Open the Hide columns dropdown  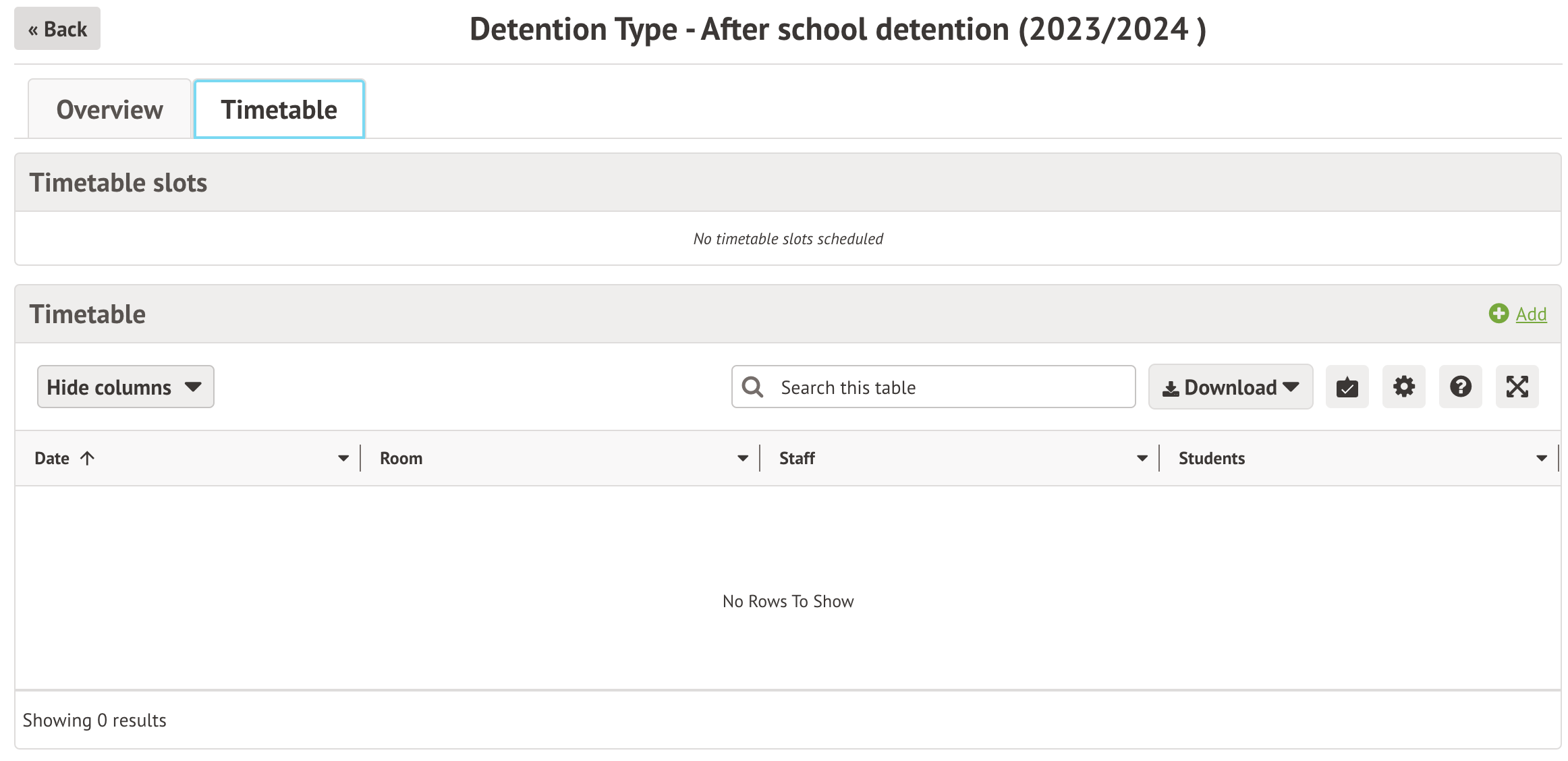point(125,387)
